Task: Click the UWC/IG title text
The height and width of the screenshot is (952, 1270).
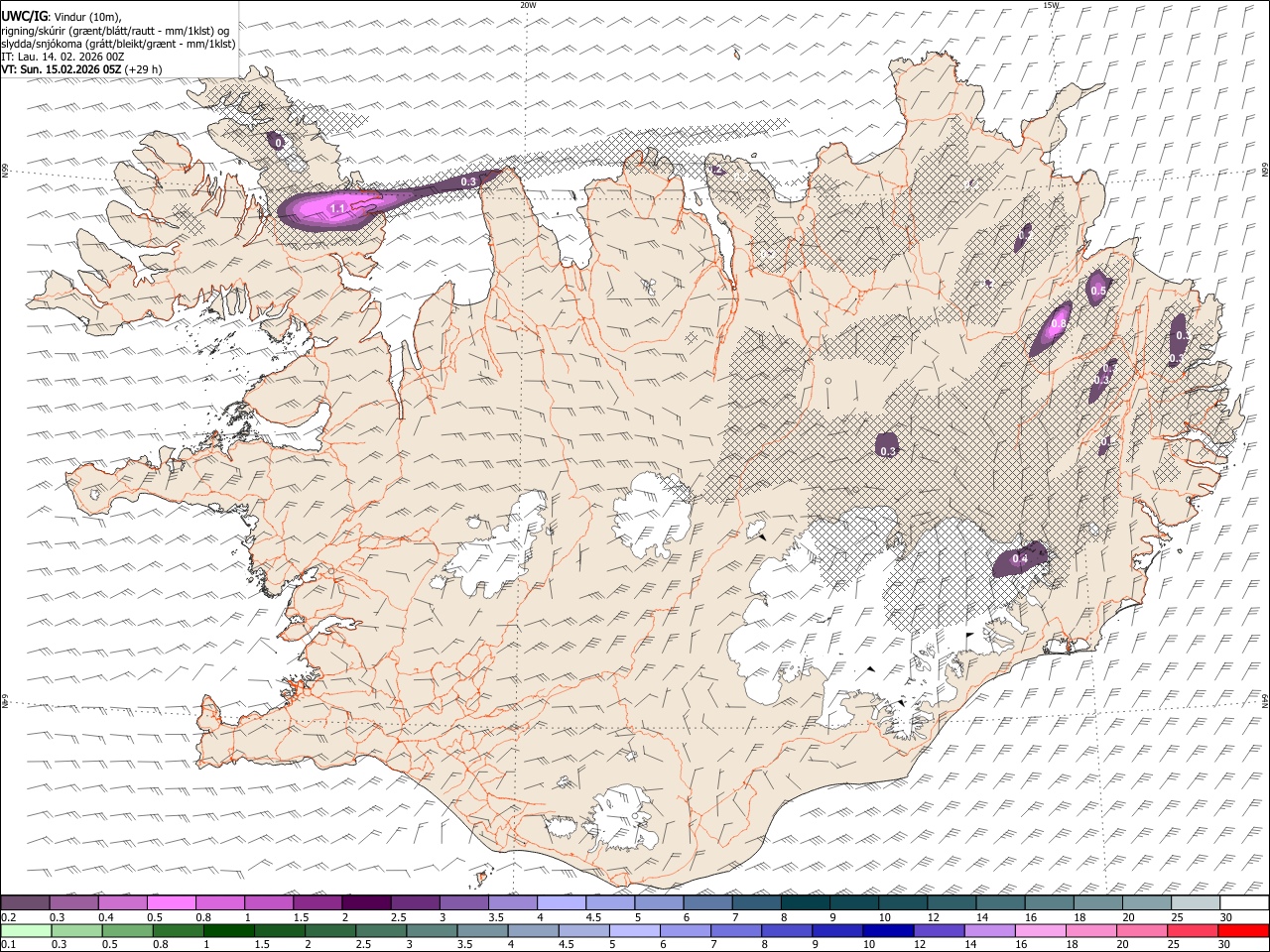Action: [x=24, y=17]
